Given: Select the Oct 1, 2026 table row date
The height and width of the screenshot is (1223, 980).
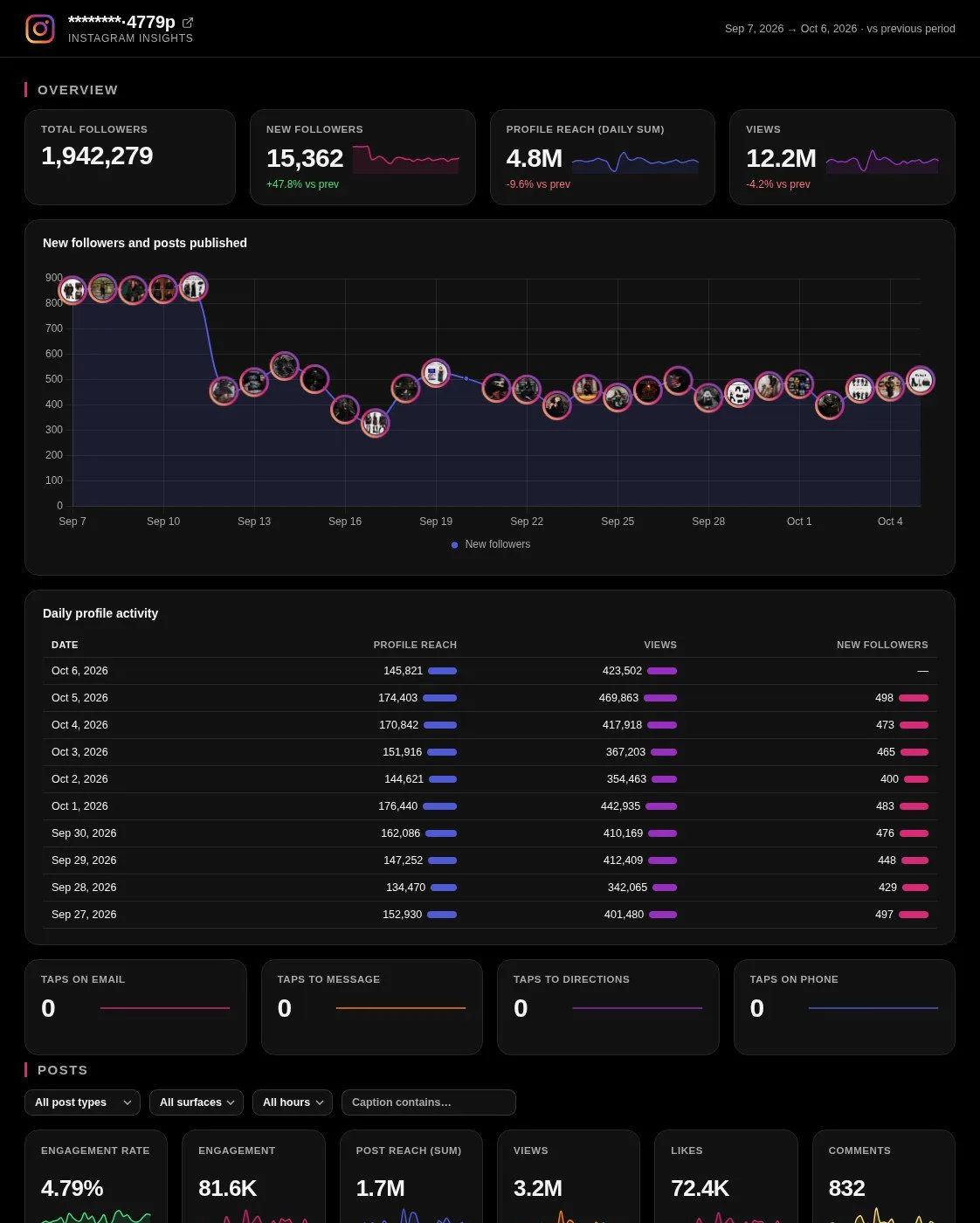Looking at the screenshot, I should click(79, 806).
